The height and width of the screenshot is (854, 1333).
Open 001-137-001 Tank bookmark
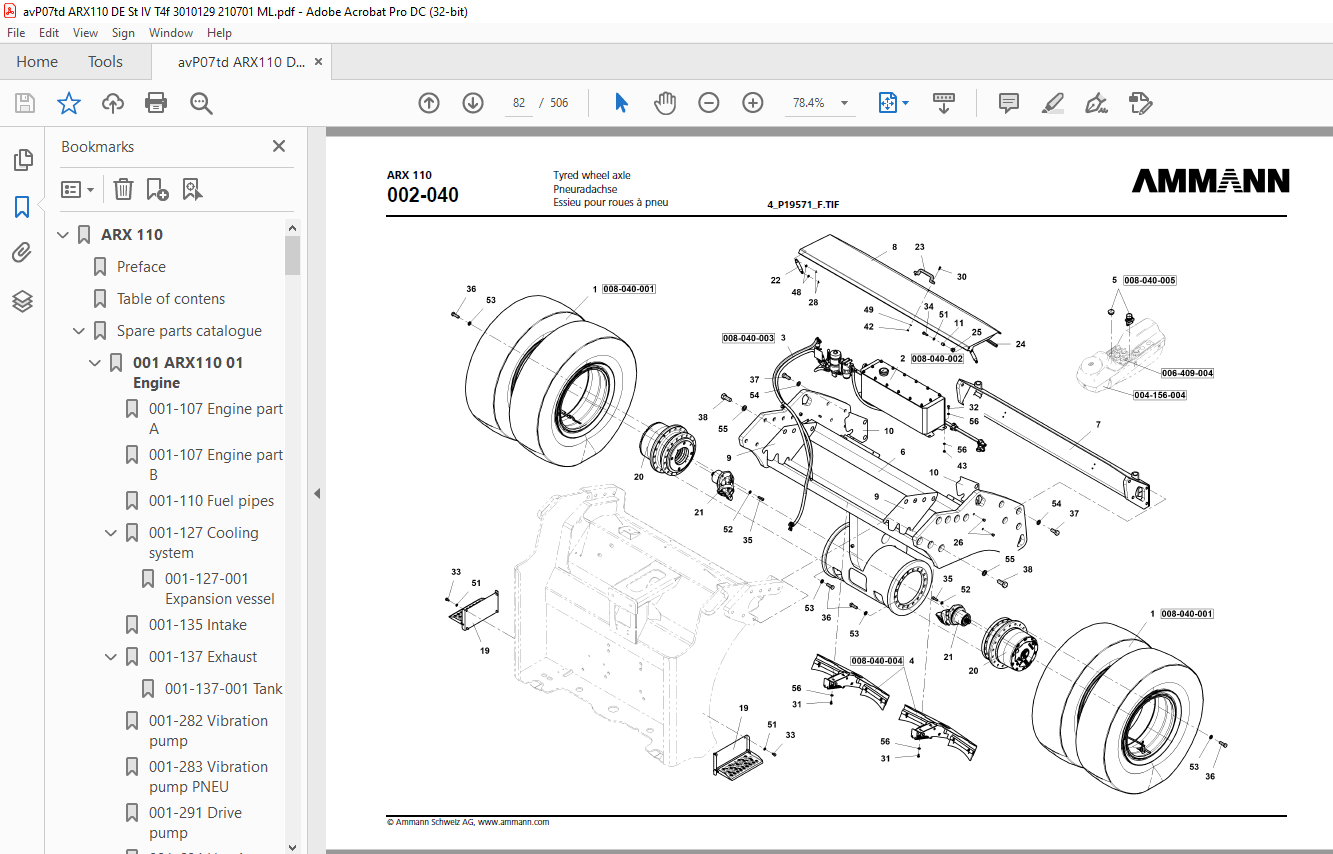pyautogui.click(x=224, y=689)
